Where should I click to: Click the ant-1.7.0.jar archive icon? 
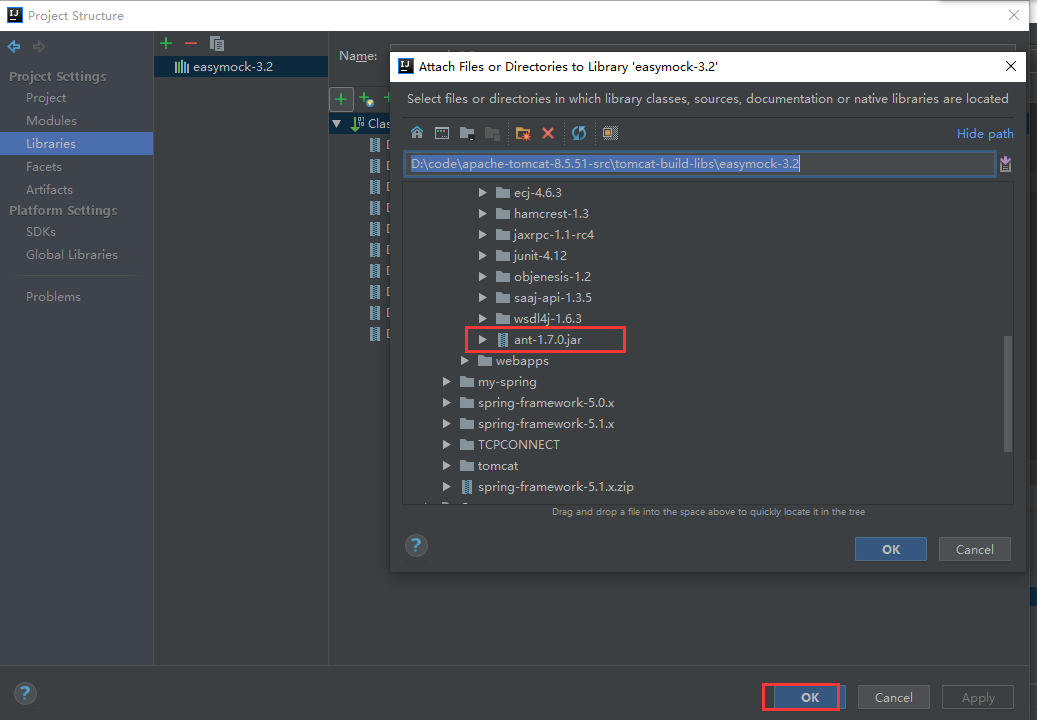tap(503, 340)
